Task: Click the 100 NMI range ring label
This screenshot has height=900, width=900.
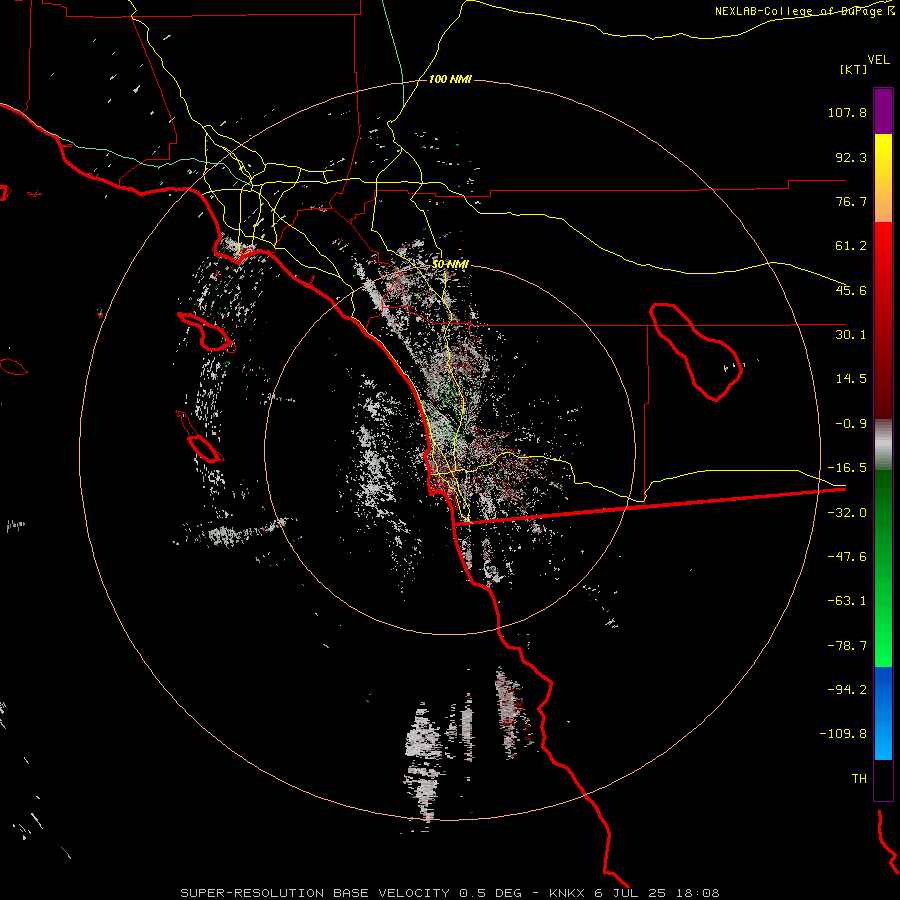Action: click(451, 79)
